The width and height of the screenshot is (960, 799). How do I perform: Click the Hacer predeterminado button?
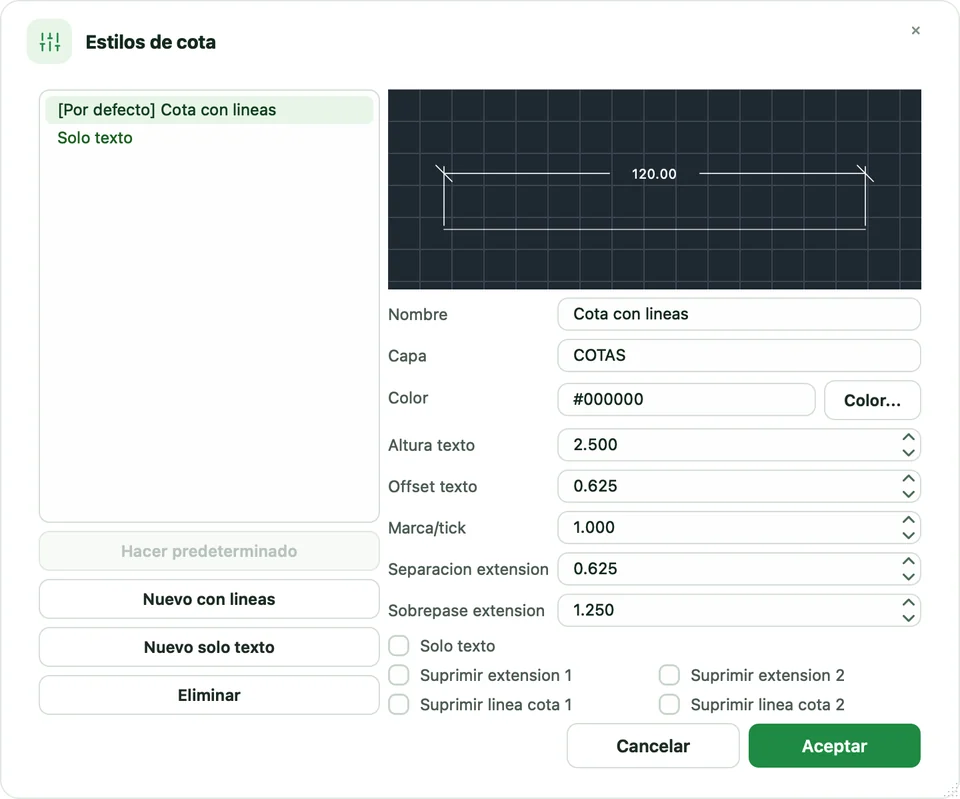pyautogui.click(x=209, y=551)
